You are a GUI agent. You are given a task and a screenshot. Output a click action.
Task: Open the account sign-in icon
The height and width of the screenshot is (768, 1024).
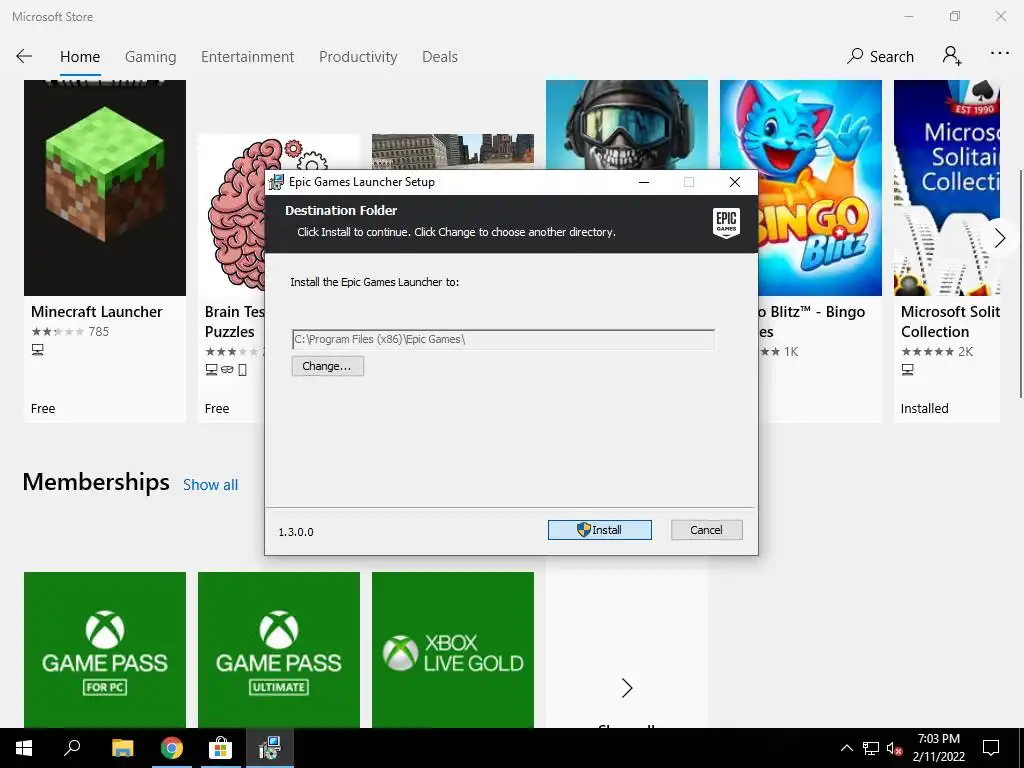click(952, 56)
